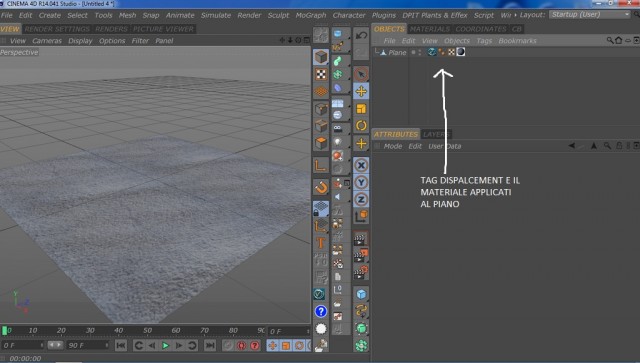Select the Move tool icon
640x363 pixels.
361,91
